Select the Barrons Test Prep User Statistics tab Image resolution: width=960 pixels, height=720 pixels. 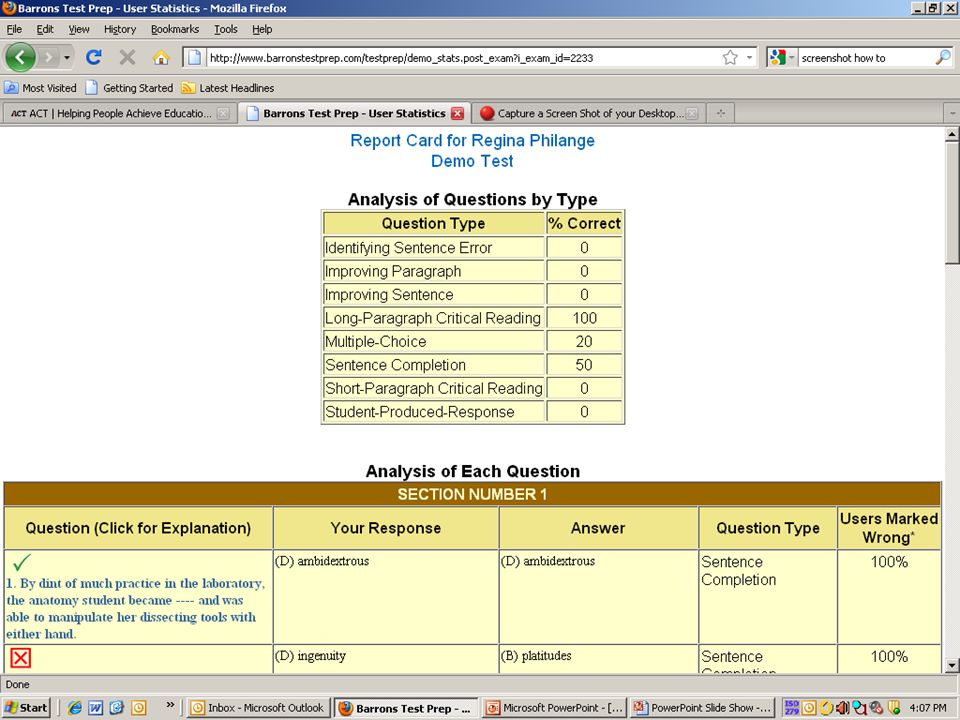click(346, 113)
